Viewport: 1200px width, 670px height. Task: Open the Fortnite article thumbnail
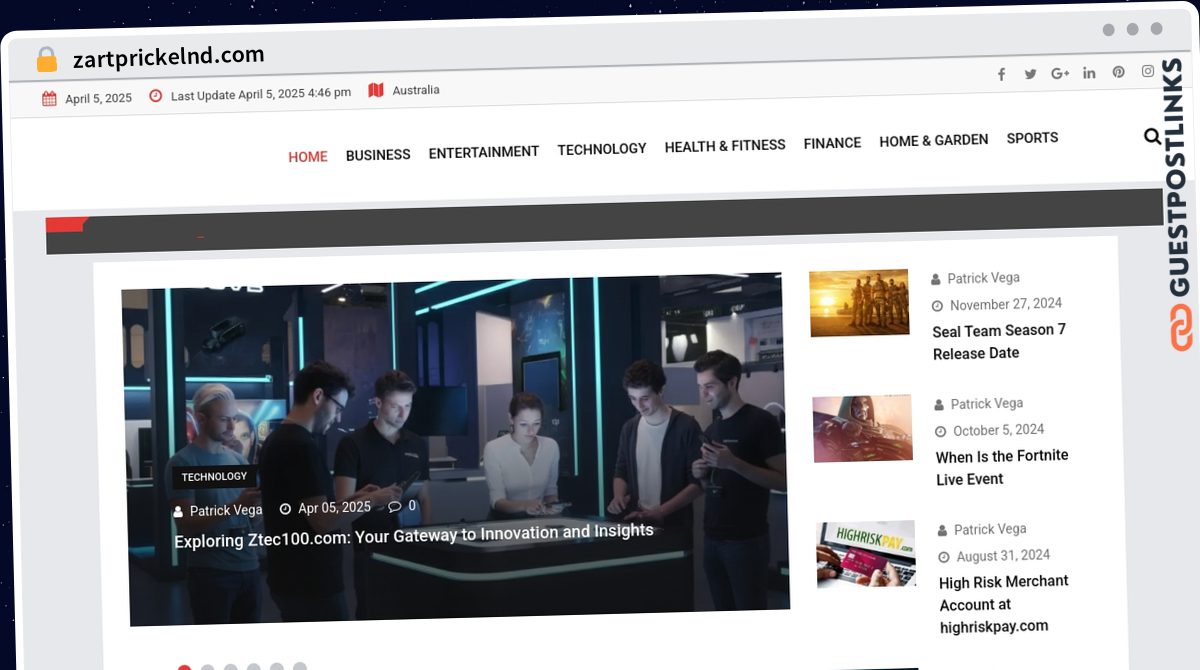tap(862, 428)
